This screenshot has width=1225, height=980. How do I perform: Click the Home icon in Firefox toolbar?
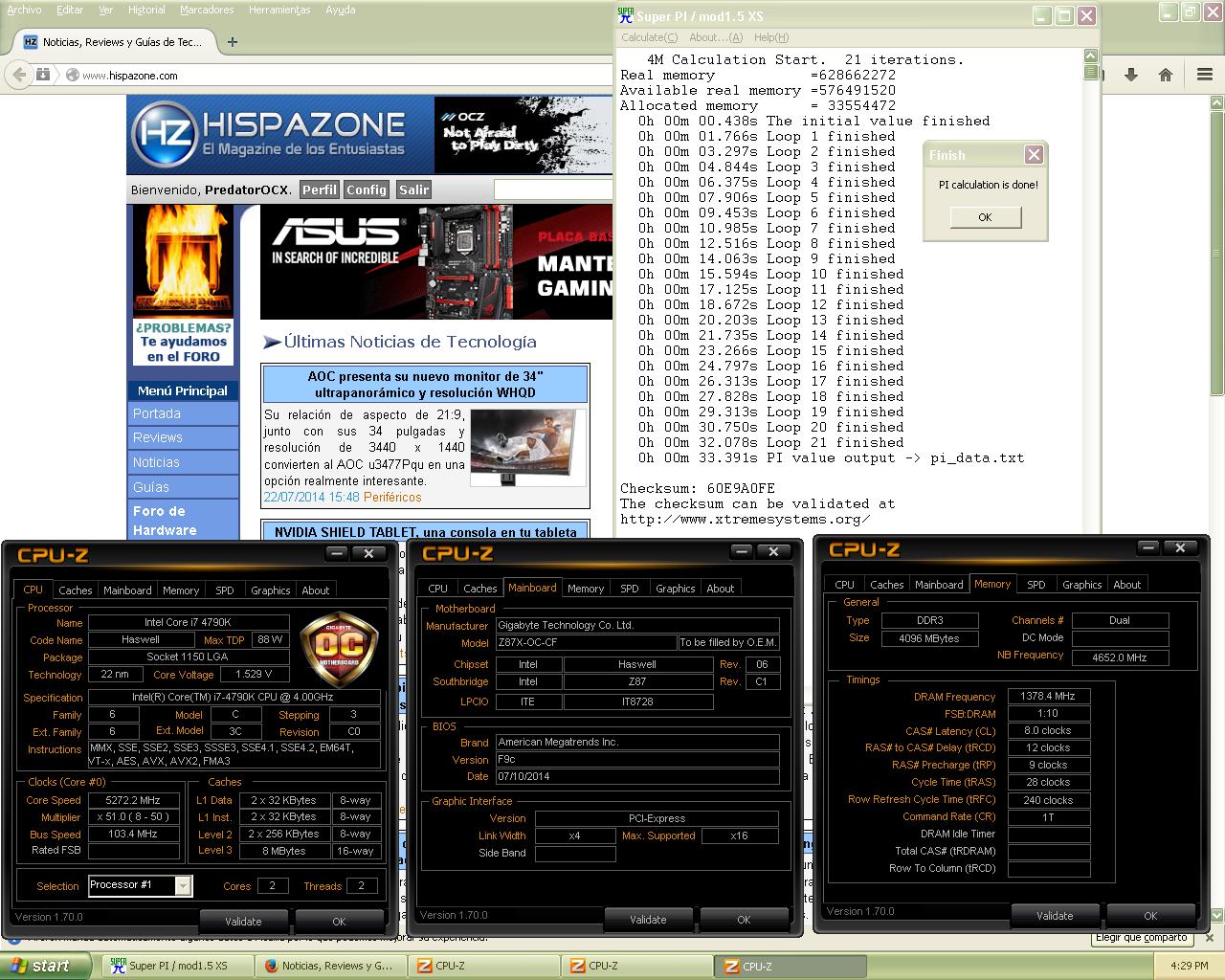(x=1165, y=75)
